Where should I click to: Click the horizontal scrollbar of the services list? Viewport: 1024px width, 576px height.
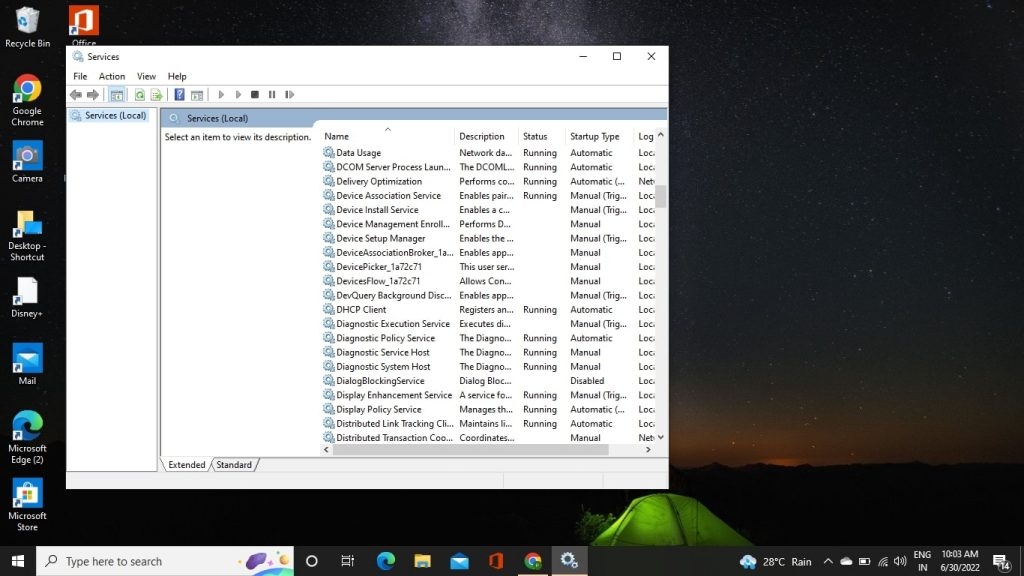[x=470, y=451]
